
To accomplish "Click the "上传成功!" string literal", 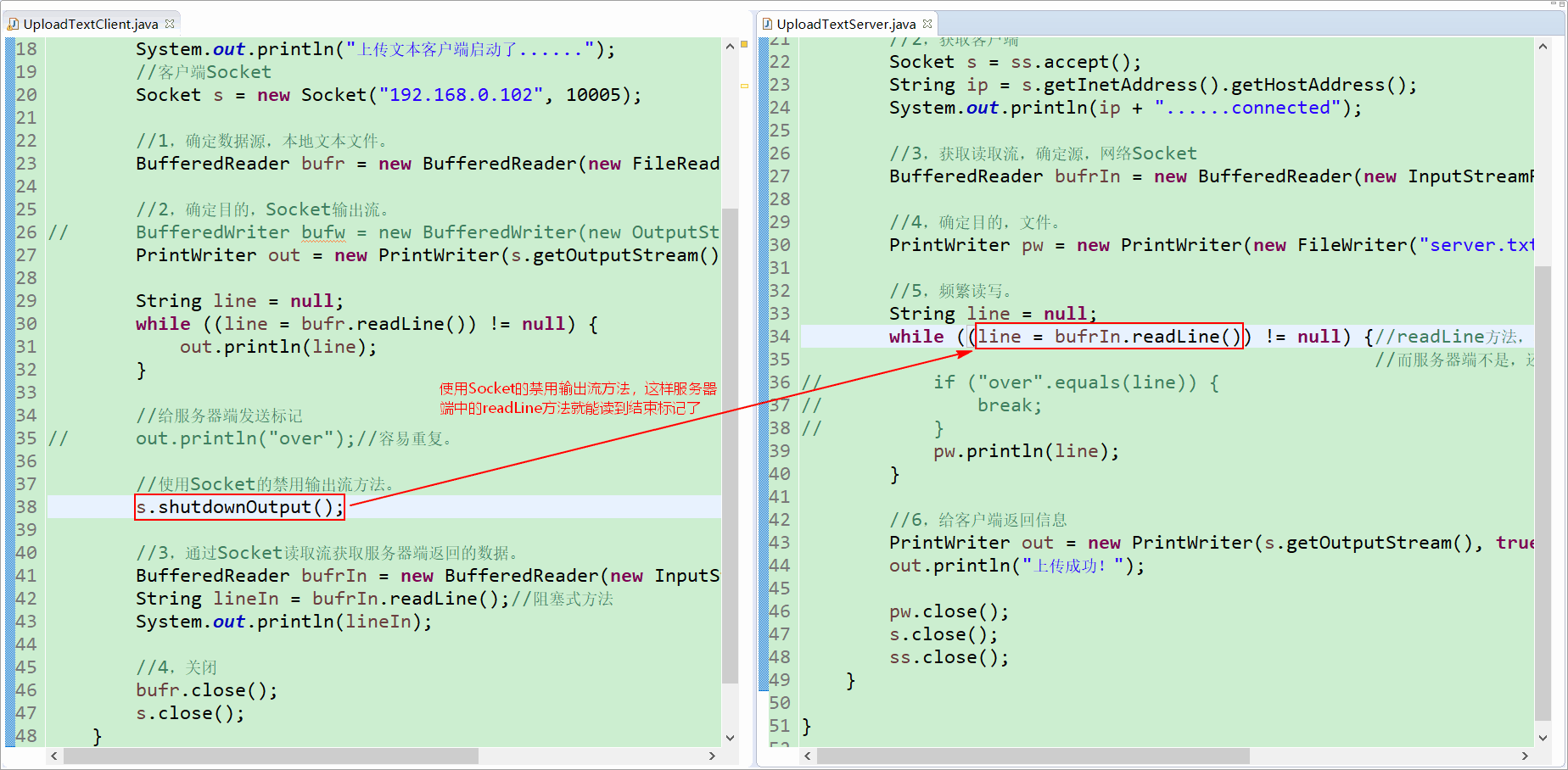I will [1072, 566].
